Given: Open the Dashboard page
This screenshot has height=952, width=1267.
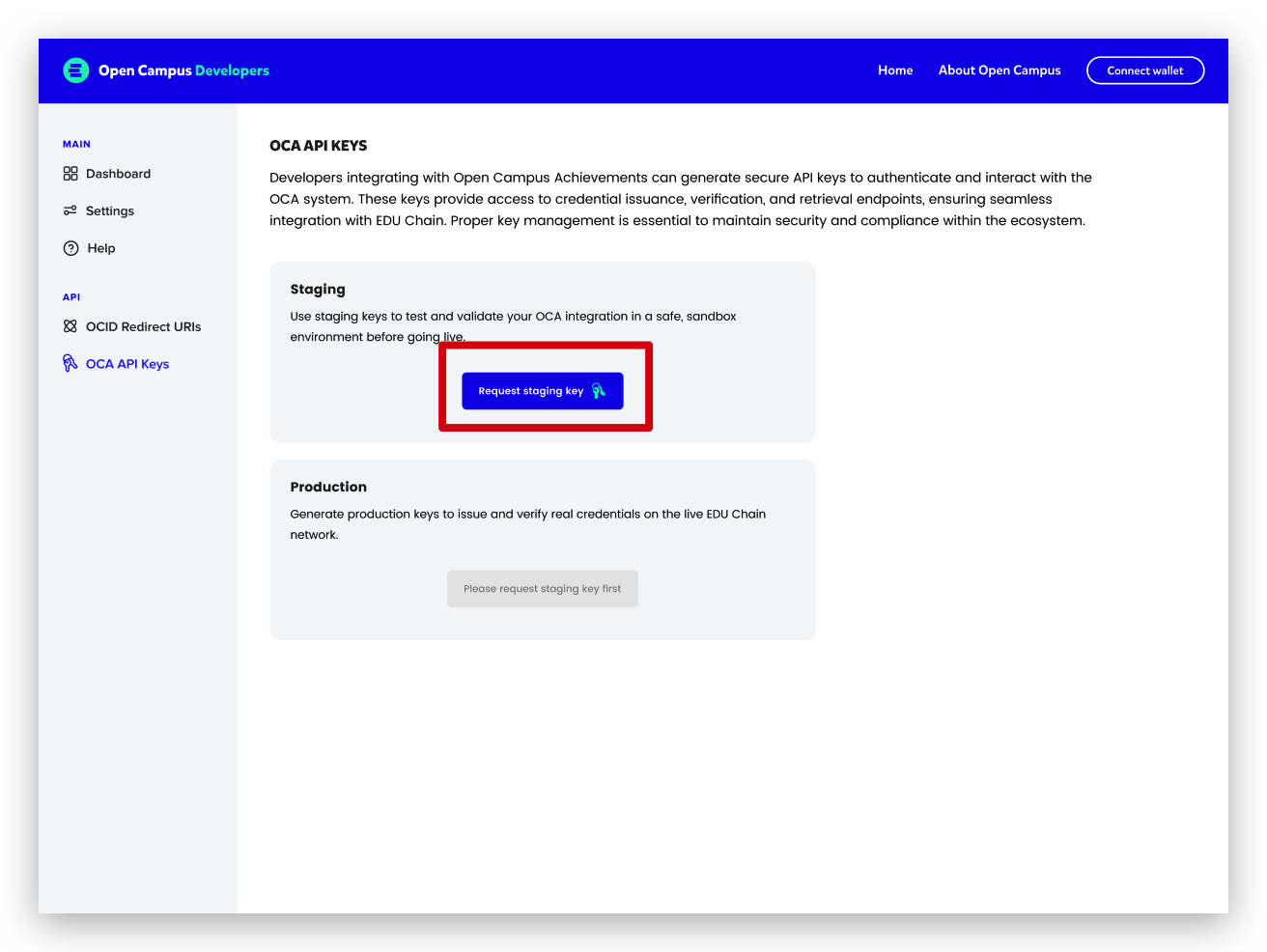Looking at the screenshot, I should 118,174.
